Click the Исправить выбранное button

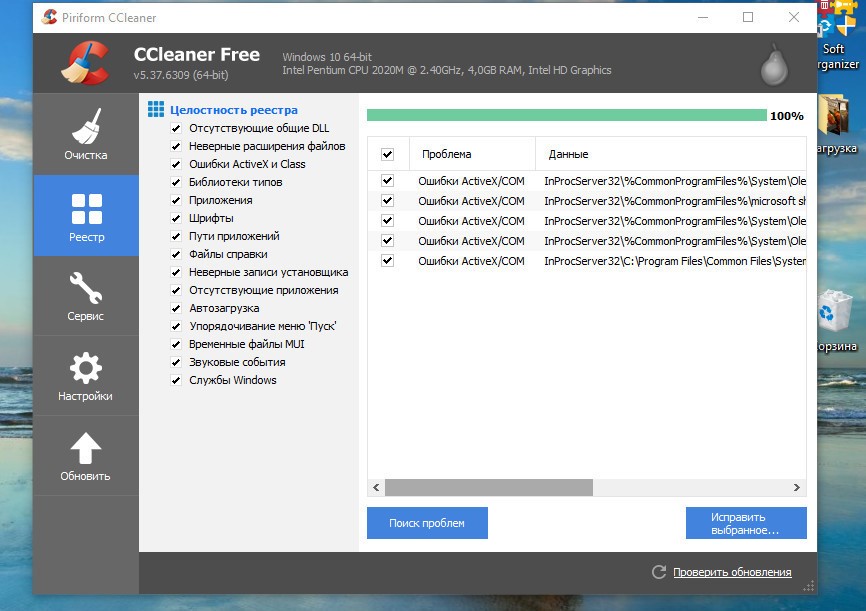tap(745, 523)
